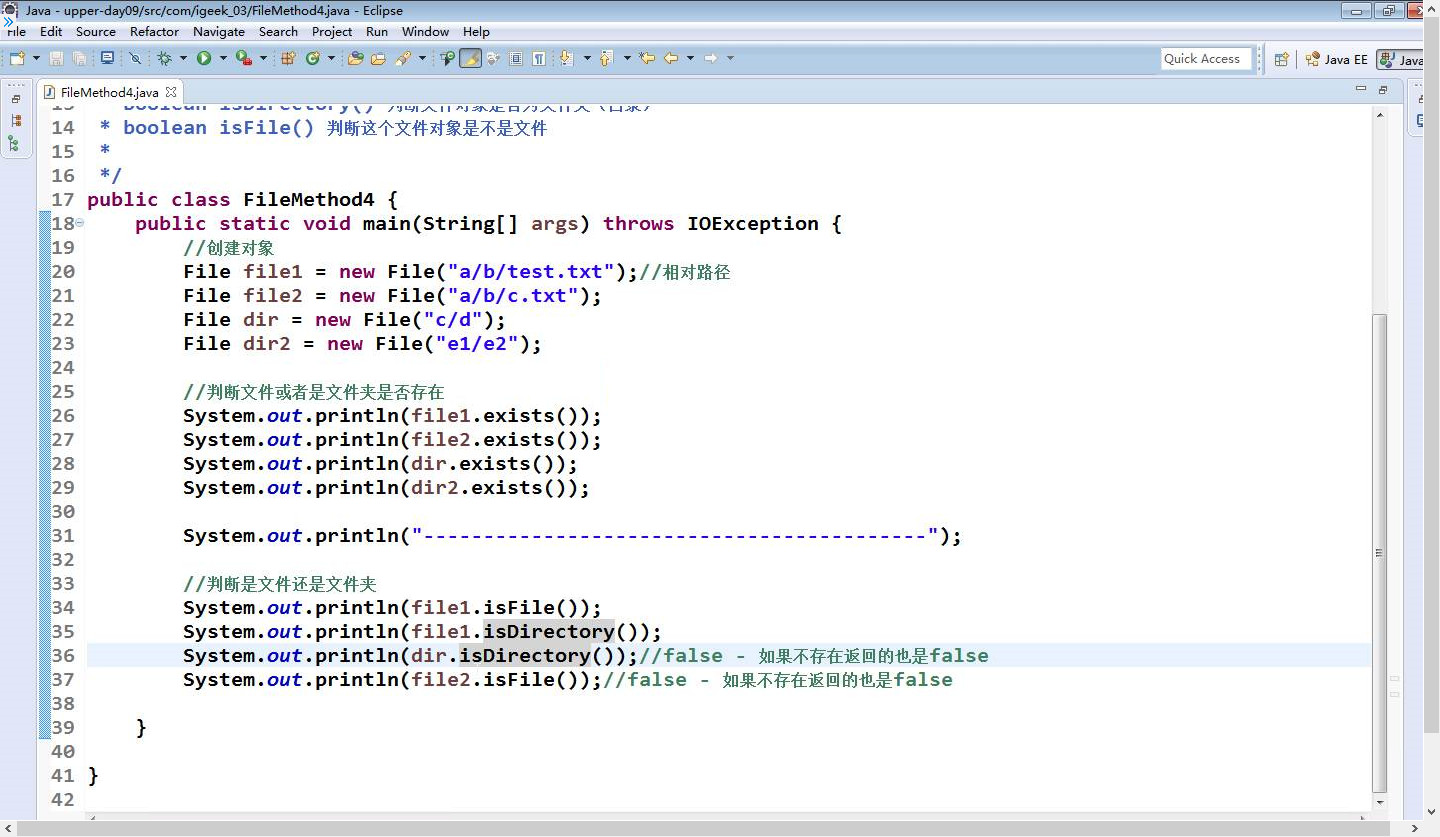Open the Next Annotation dropdown arrow

587,58
